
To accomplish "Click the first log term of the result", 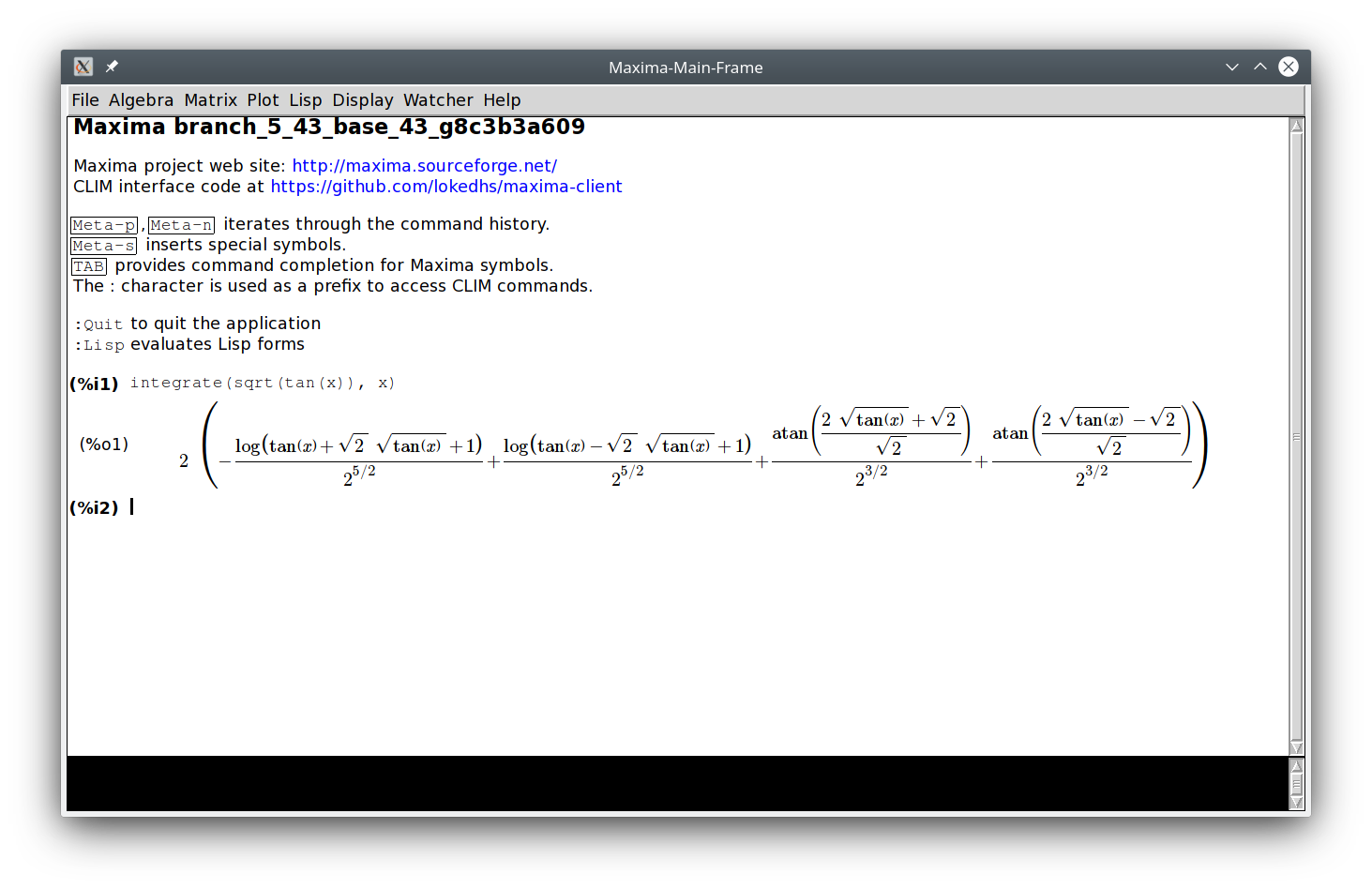I will click(x=358, y=460).
